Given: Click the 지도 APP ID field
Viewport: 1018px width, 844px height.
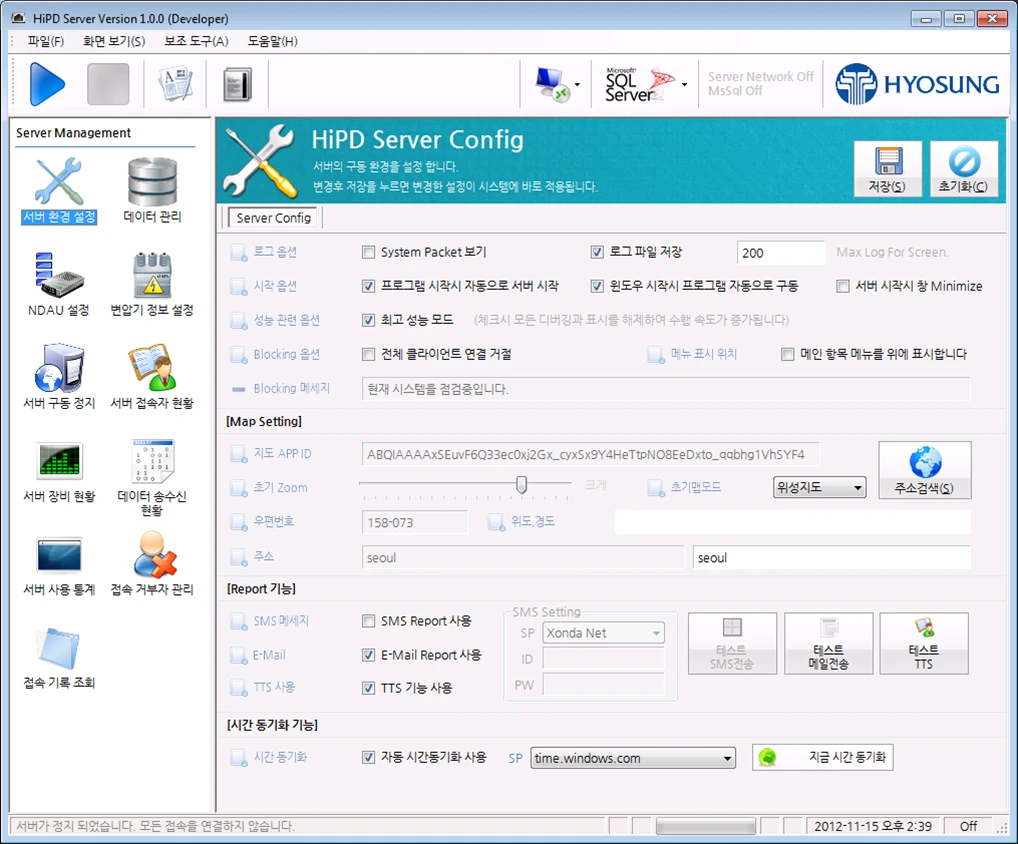Looking at the screenshot, I should tap(590, 454).
